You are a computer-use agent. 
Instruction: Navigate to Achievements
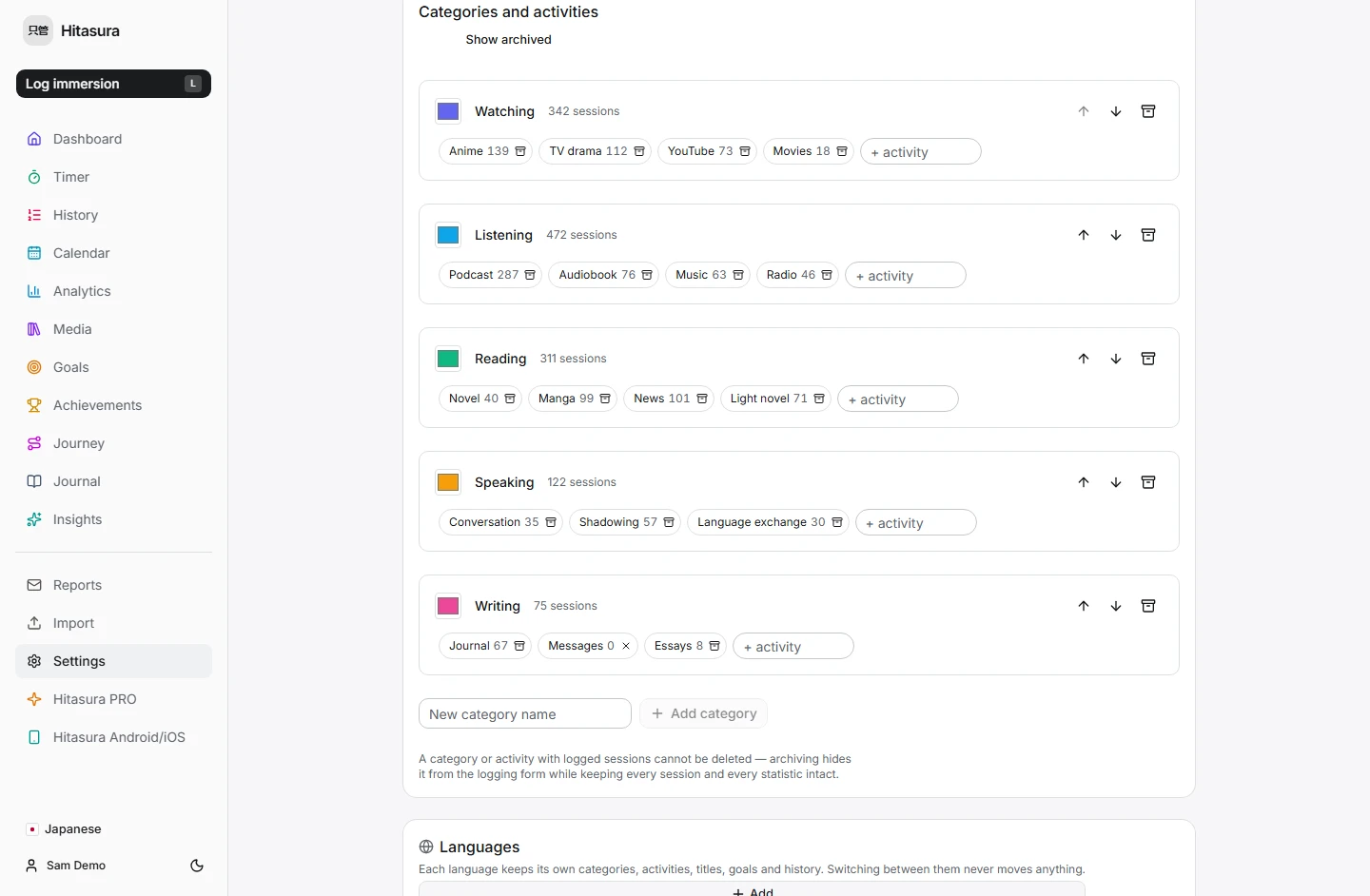point(114,405)
